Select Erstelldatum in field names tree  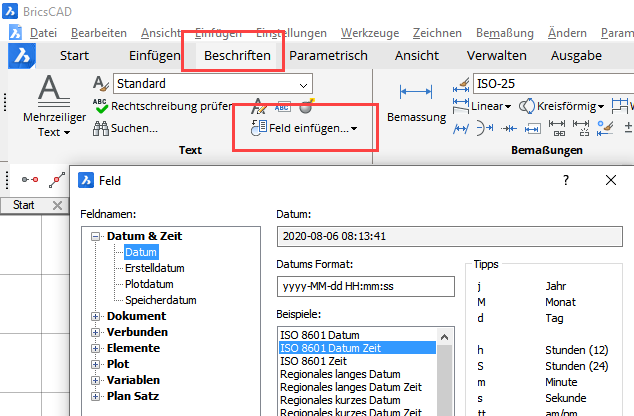[154, 268]
